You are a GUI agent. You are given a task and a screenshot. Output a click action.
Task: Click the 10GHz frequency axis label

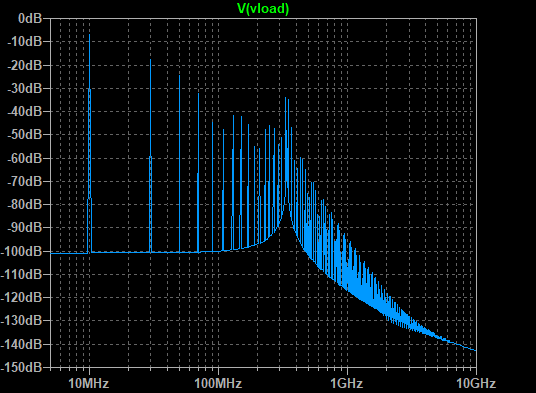tap(476, 383)
